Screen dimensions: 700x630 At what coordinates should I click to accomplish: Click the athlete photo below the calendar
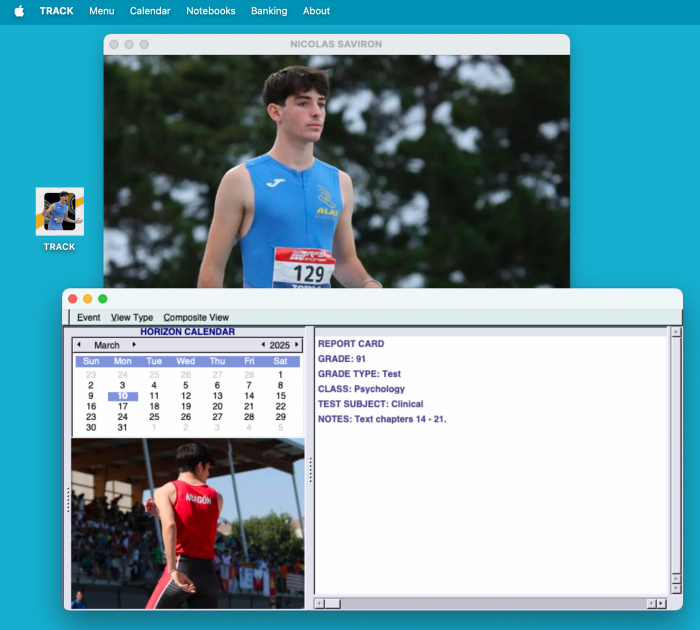188,523
